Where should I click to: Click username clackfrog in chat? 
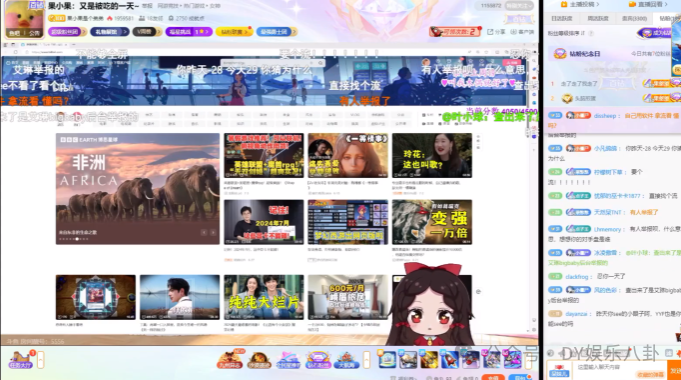point(577,277)
